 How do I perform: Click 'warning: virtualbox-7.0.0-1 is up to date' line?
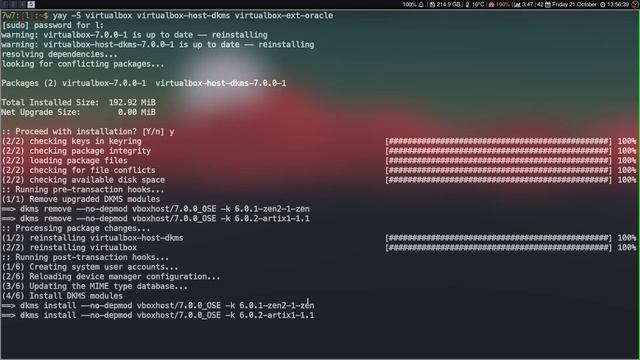click(134, 35)
